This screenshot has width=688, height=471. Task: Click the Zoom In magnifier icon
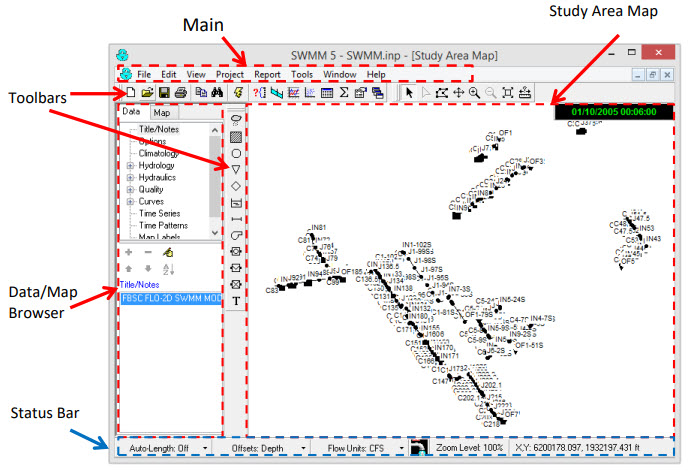point(474,93)
